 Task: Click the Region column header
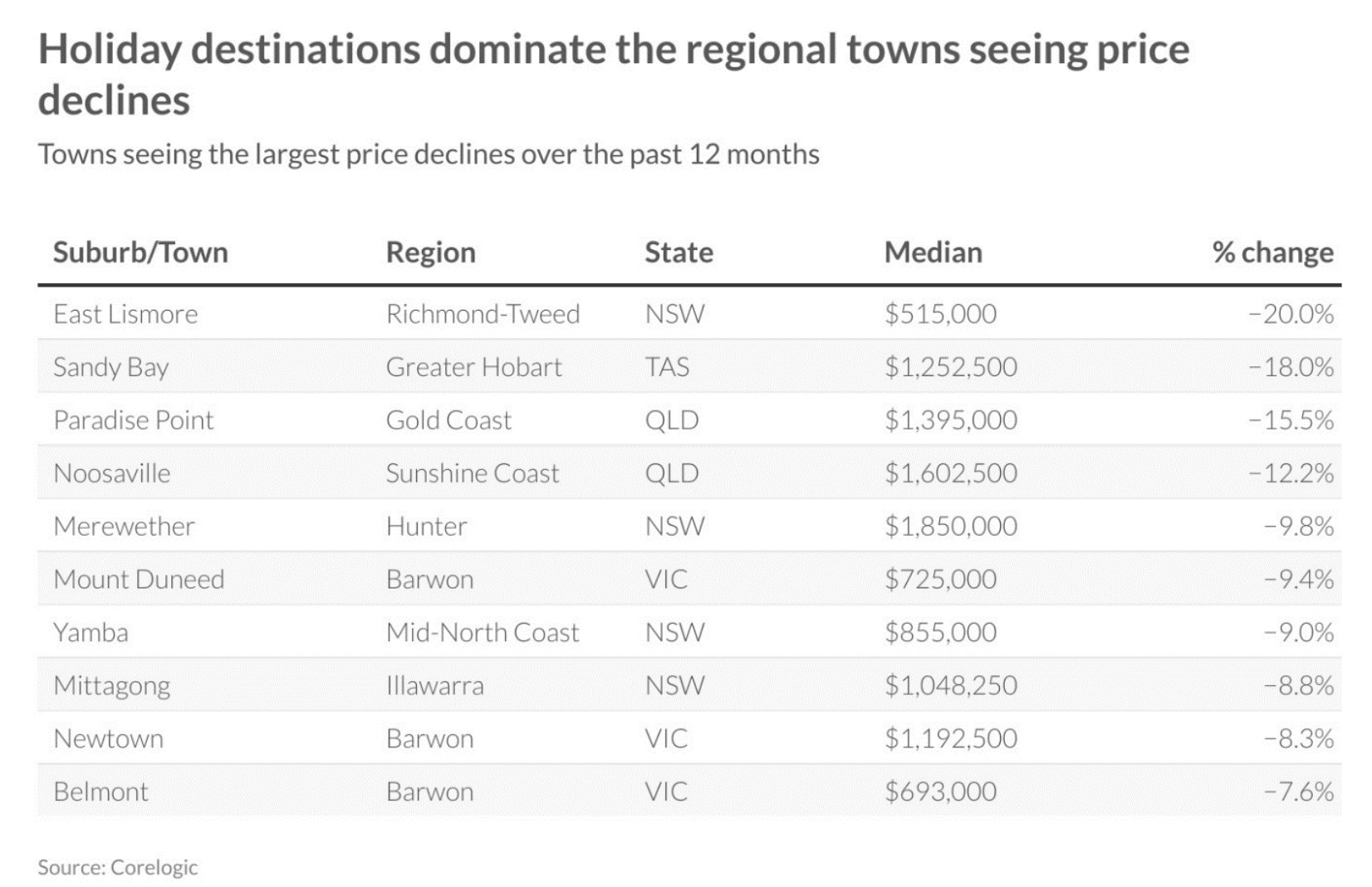430,252
